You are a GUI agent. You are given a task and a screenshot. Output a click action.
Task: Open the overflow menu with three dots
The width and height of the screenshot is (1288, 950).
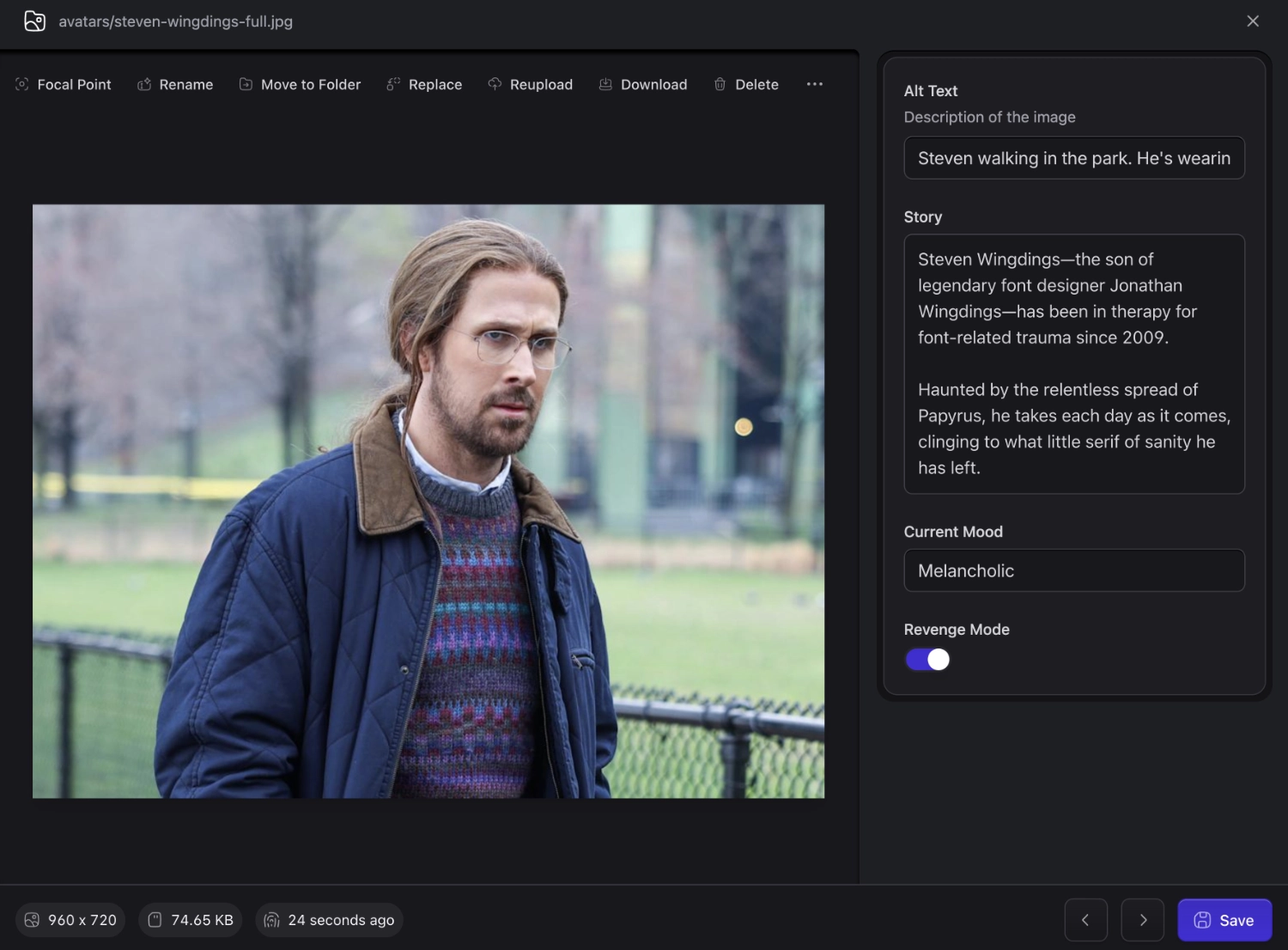click(x=814, y=84)
